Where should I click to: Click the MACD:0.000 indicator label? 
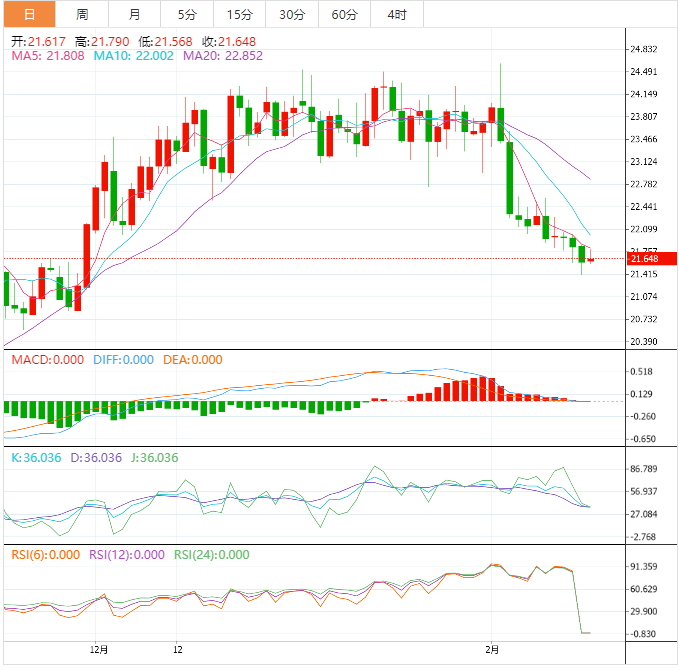pyautogui.click(x=48, y=360)
